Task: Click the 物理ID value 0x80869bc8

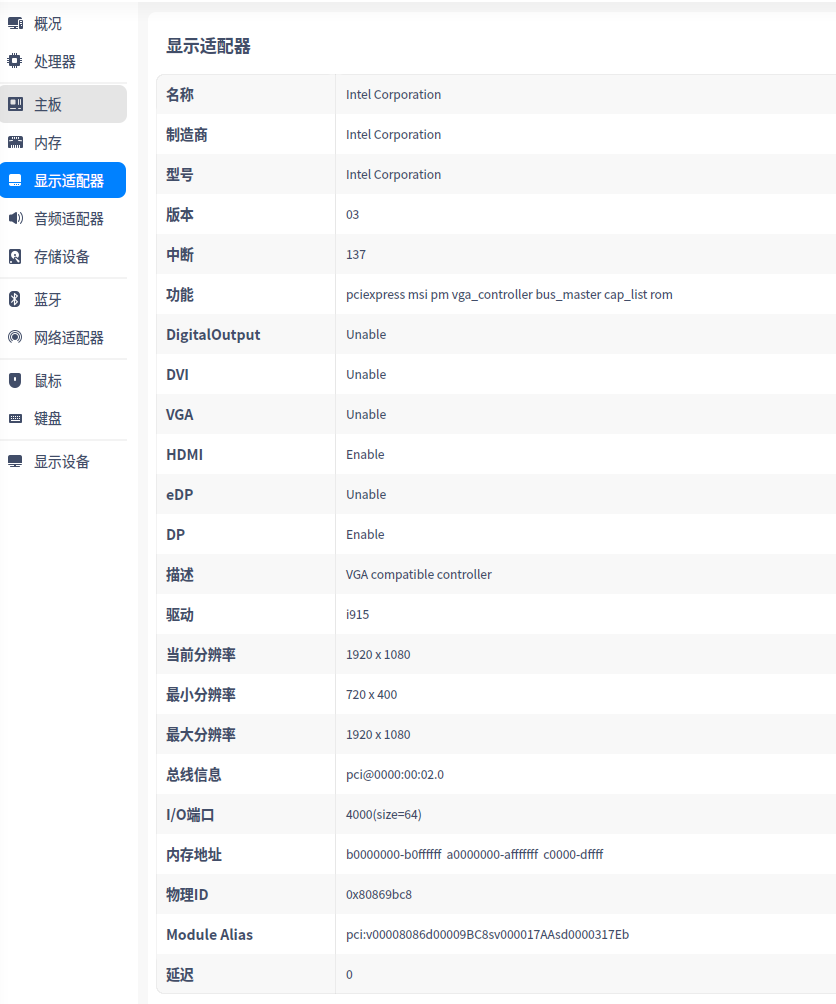Action: [x=378, y=895]
